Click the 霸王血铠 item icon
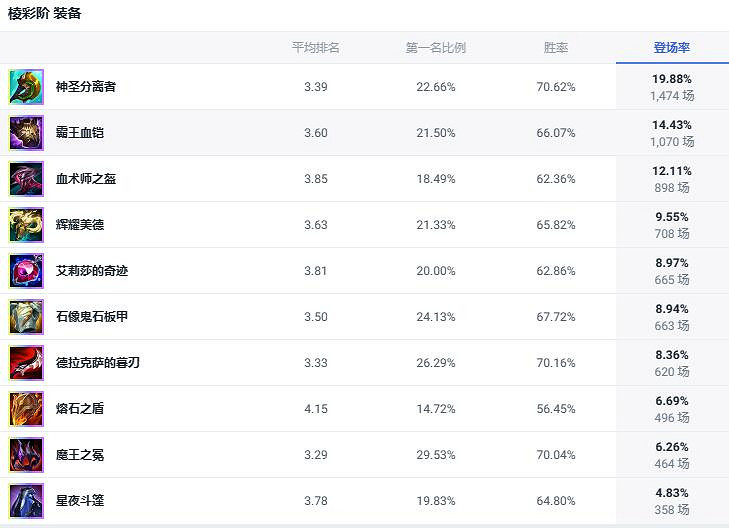 pos(26,133)
